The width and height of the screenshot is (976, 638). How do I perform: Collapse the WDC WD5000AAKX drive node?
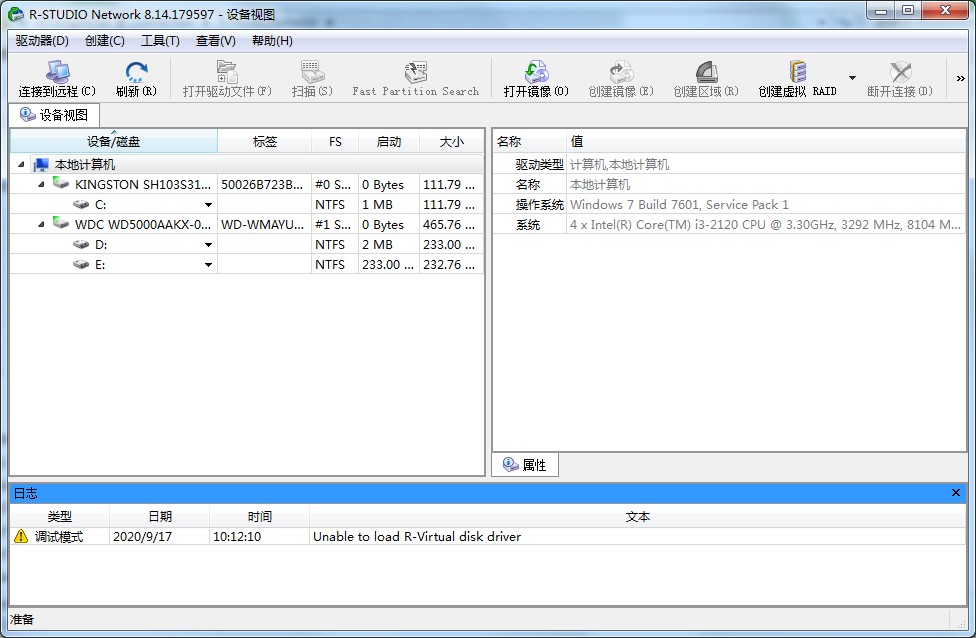click(x=41, y=224)
